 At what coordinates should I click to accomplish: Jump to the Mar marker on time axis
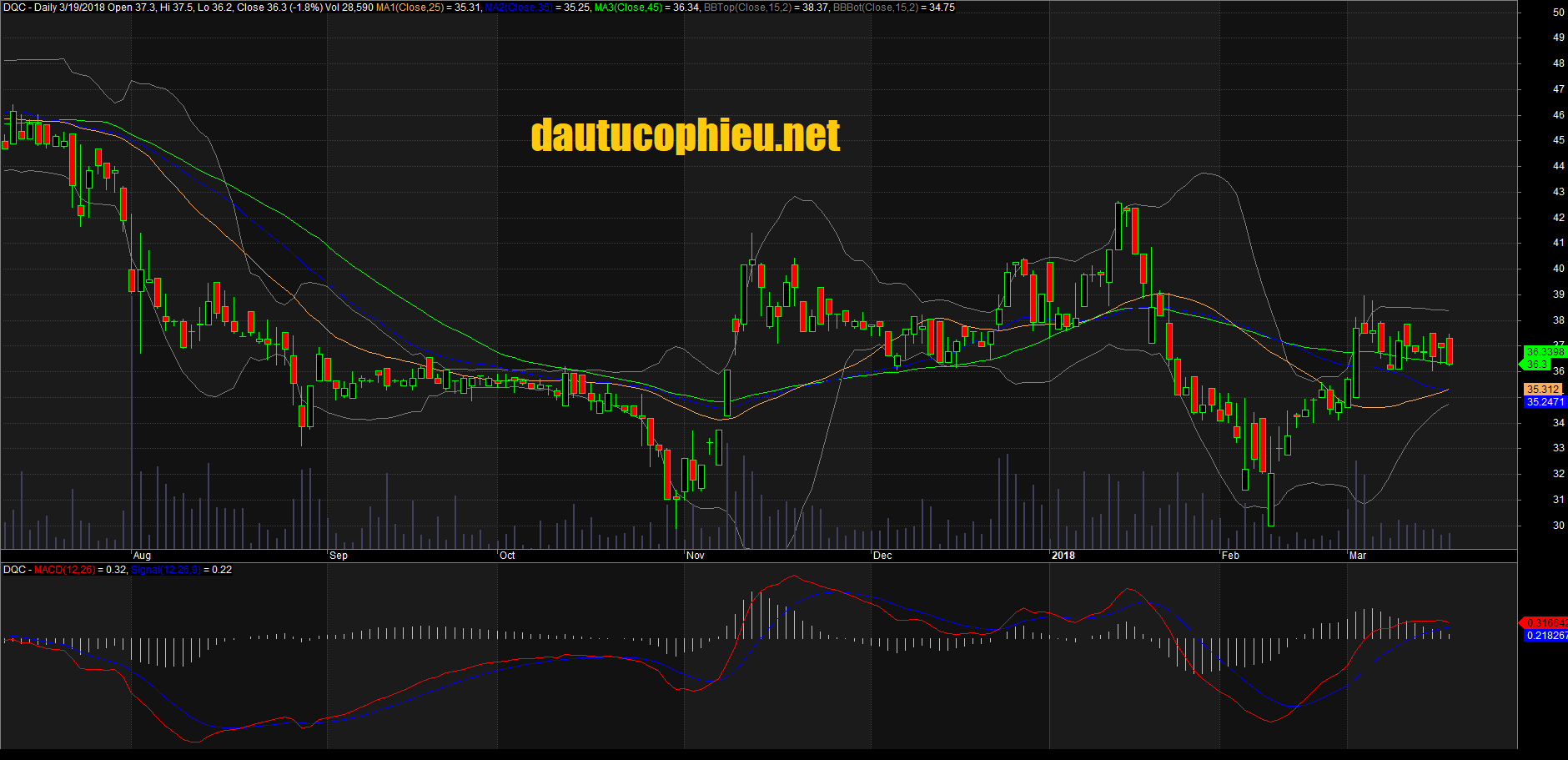click(1358, 556)
